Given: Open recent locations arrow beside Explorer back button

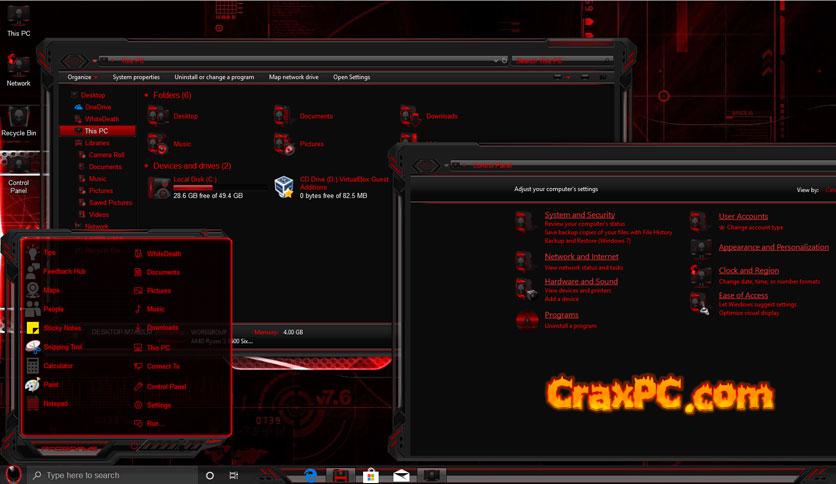Looking at the screenshot, I should (94, 61).
